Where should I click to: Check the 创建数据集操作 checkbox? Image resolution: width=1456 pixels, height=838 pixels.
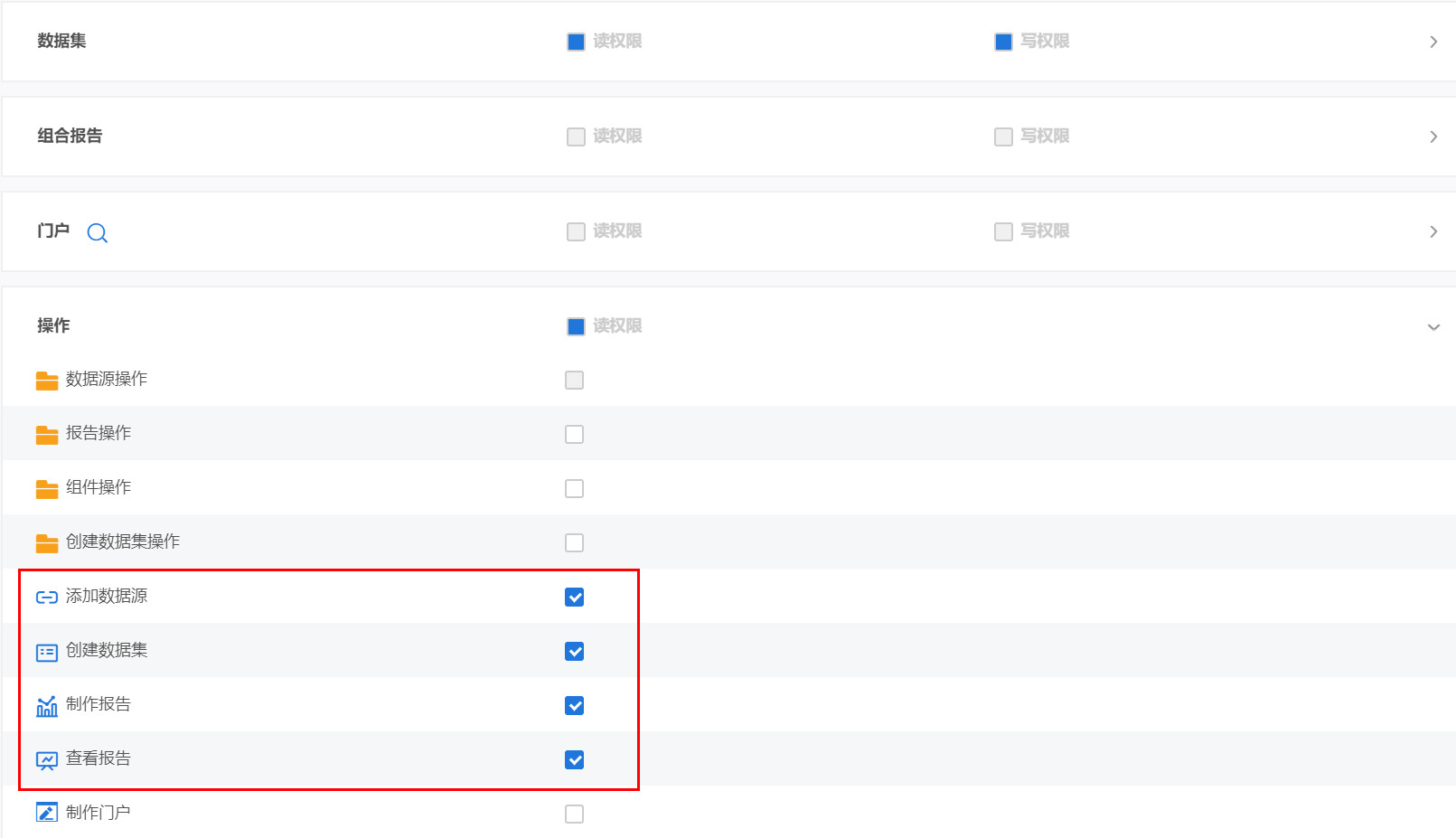click(x=574, y=542)
